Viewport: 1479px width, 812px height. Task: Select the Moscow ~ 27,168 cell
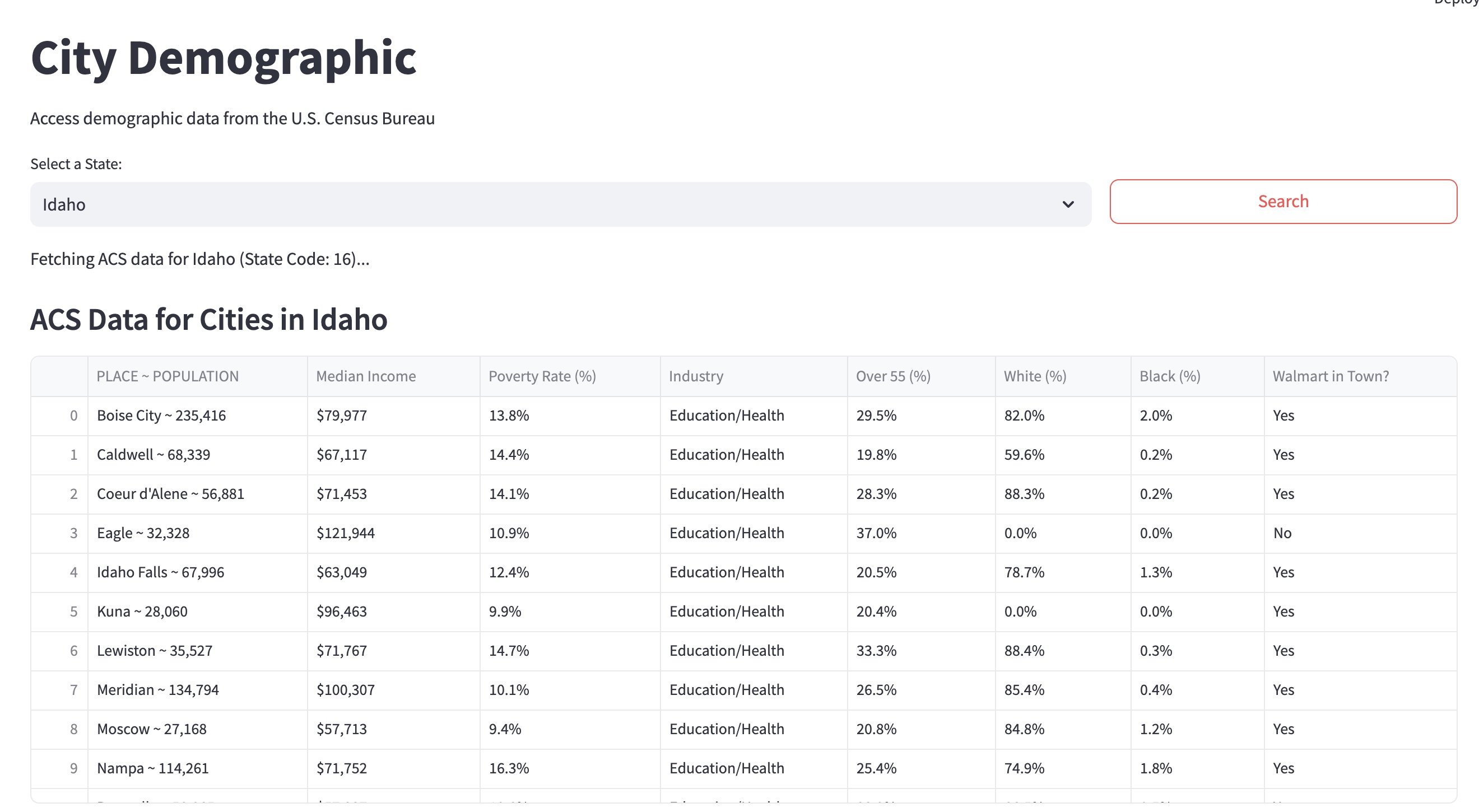pyautogui.click(x=198, y=729)
